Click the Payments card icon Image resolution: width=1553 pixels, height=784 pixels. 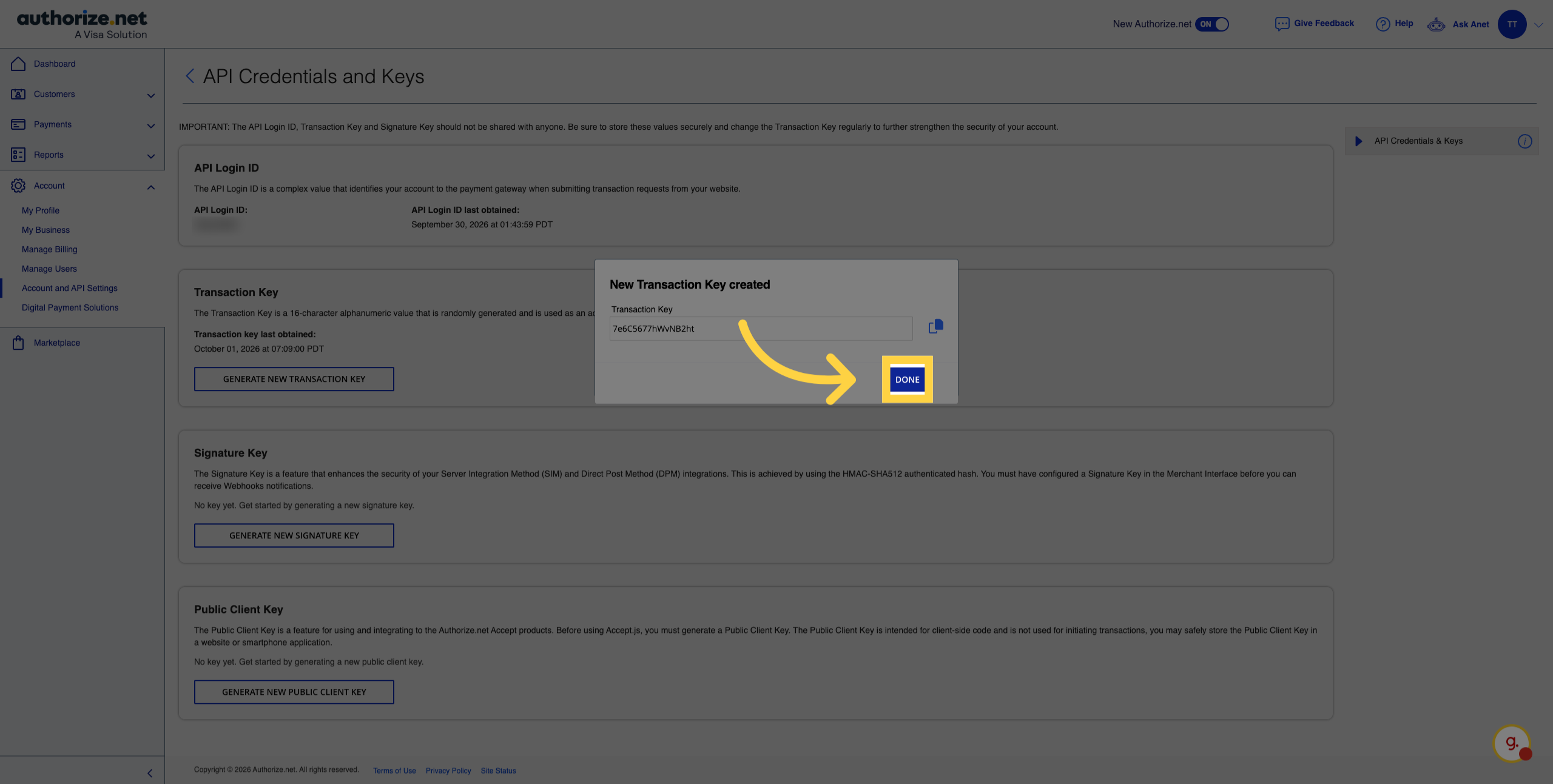point(18,124)
